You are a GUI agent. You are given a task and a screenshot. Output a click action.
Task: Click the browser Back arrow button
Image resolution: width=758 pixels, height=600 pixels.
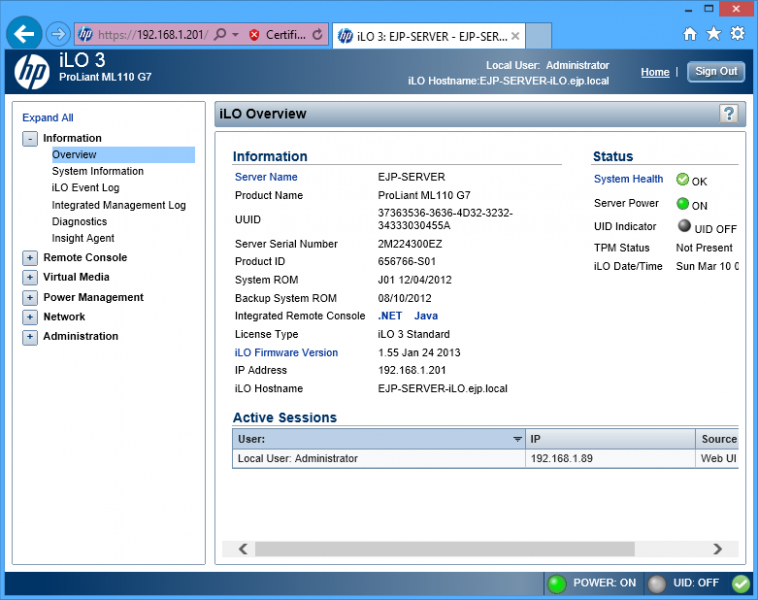tap(23, 34)
